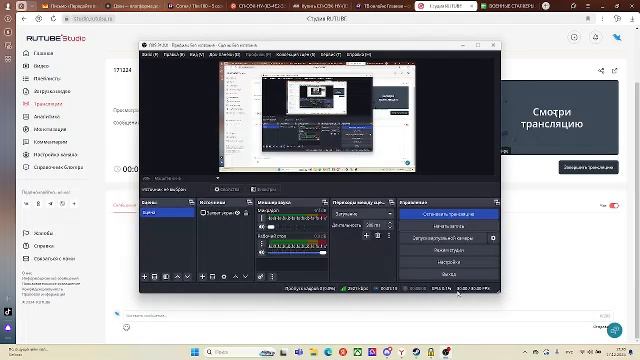
Task: Move scene up arrow in Scenes dock
Action: (177, 277)
